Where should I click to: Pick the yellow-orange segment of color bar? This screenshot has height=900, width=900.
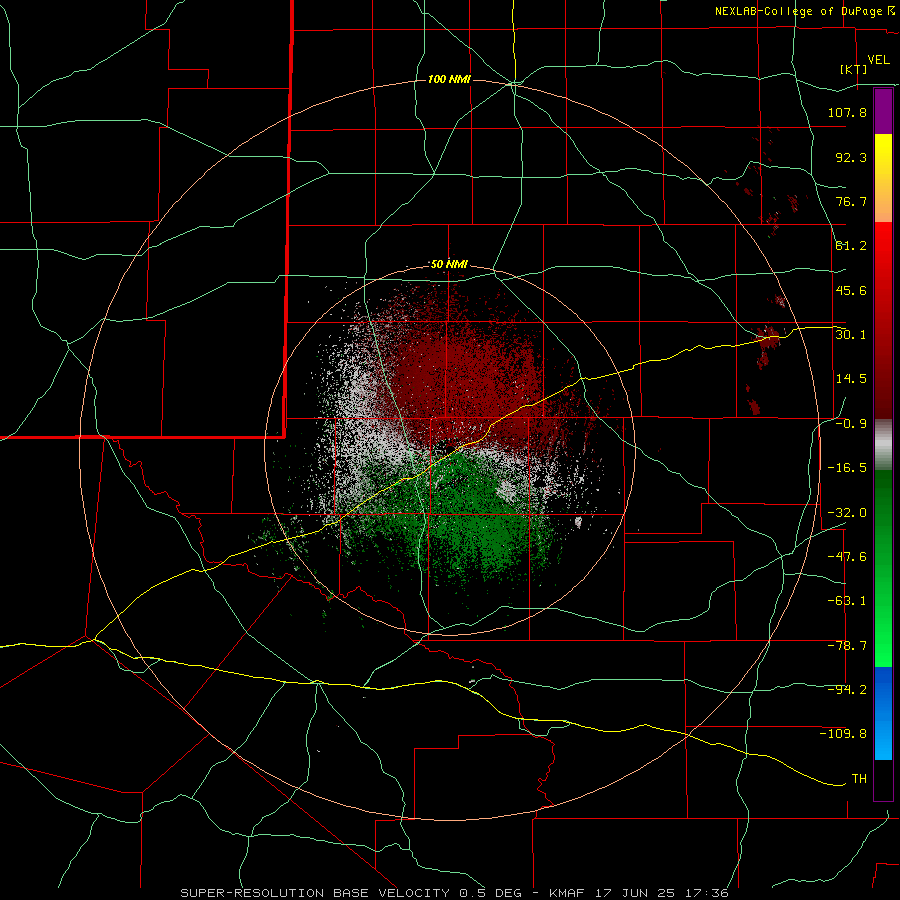[x=883, y=178]
